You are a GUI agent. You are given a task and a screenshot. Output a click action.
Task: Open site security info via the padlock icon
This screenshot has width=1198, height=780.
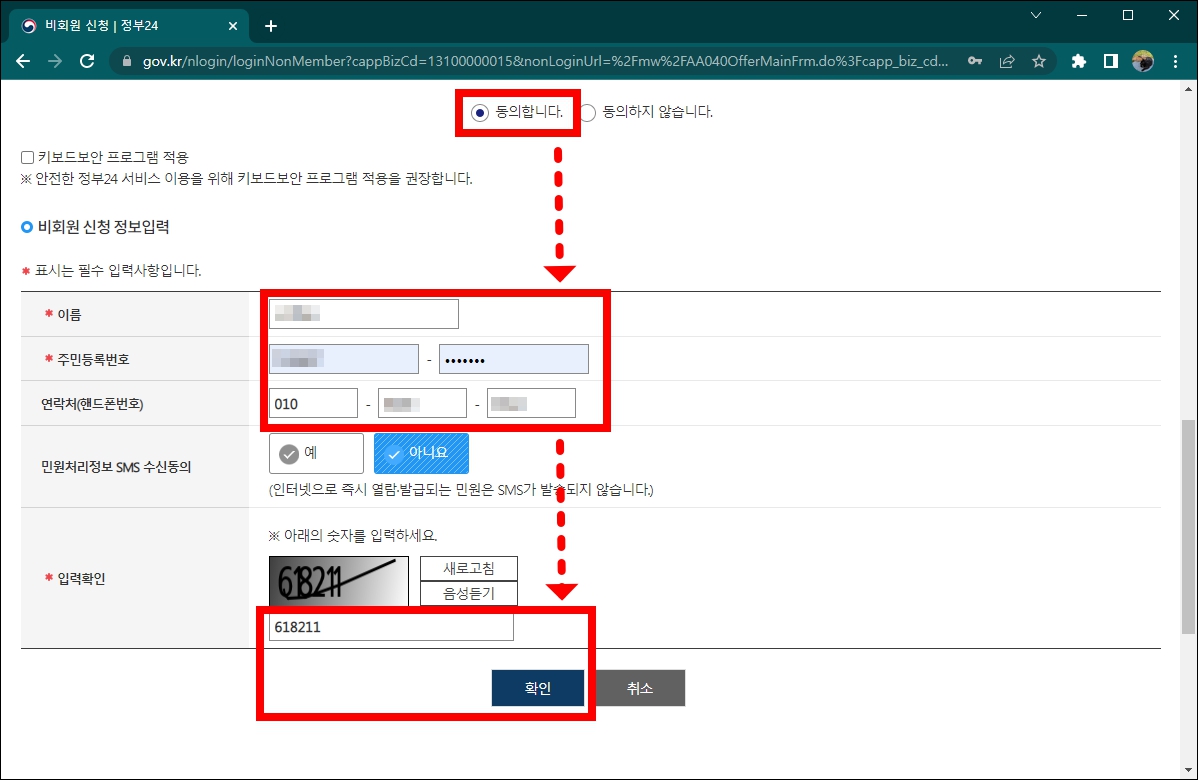click(x=125, y=61)
